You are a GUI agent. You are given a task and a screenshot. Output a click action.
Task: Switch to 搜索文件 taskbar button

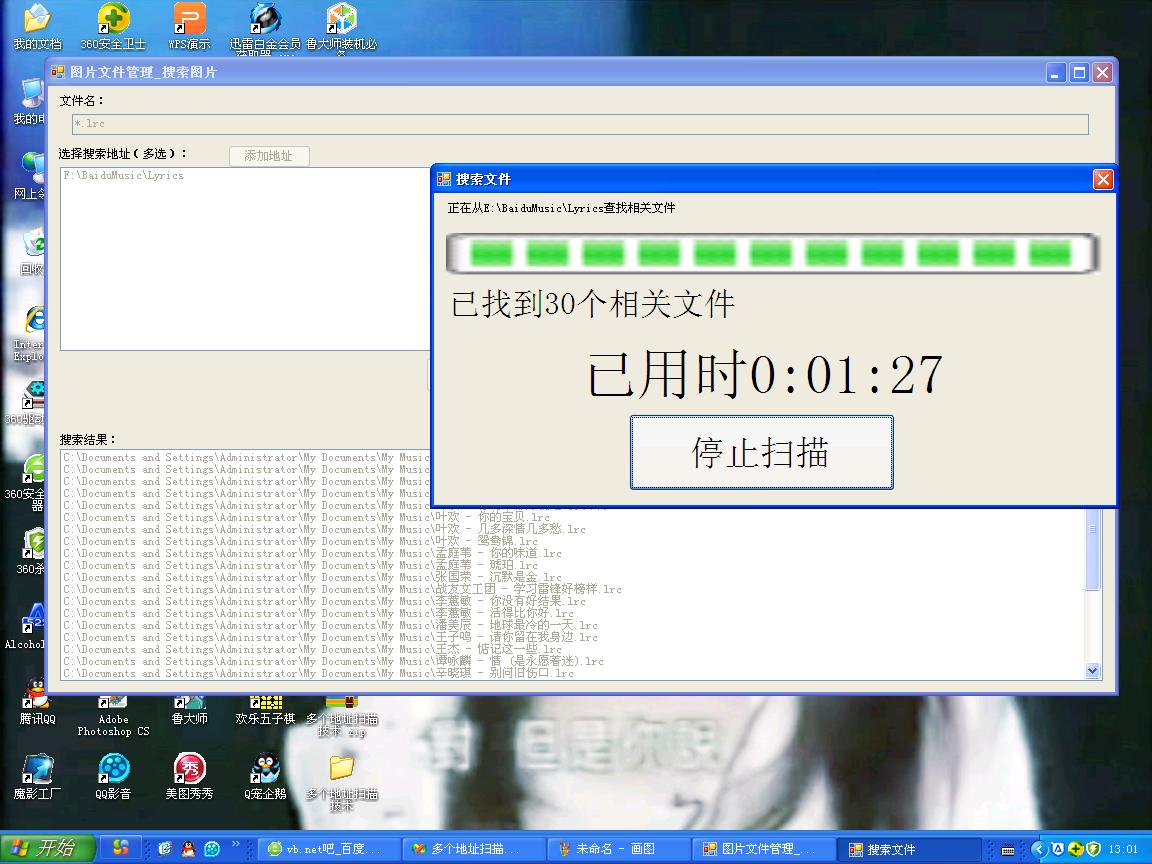[x=910, y=849]
